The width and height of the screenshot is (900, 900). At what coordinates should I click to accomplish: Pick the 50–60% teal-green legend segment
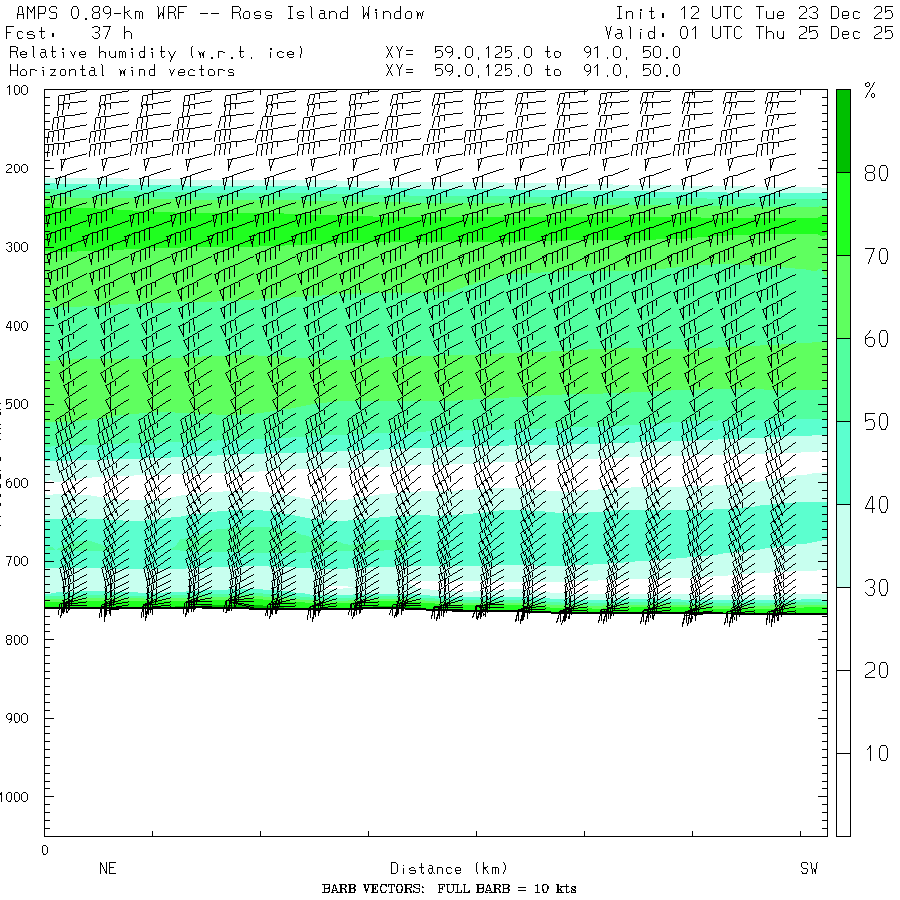click(843, 379)
